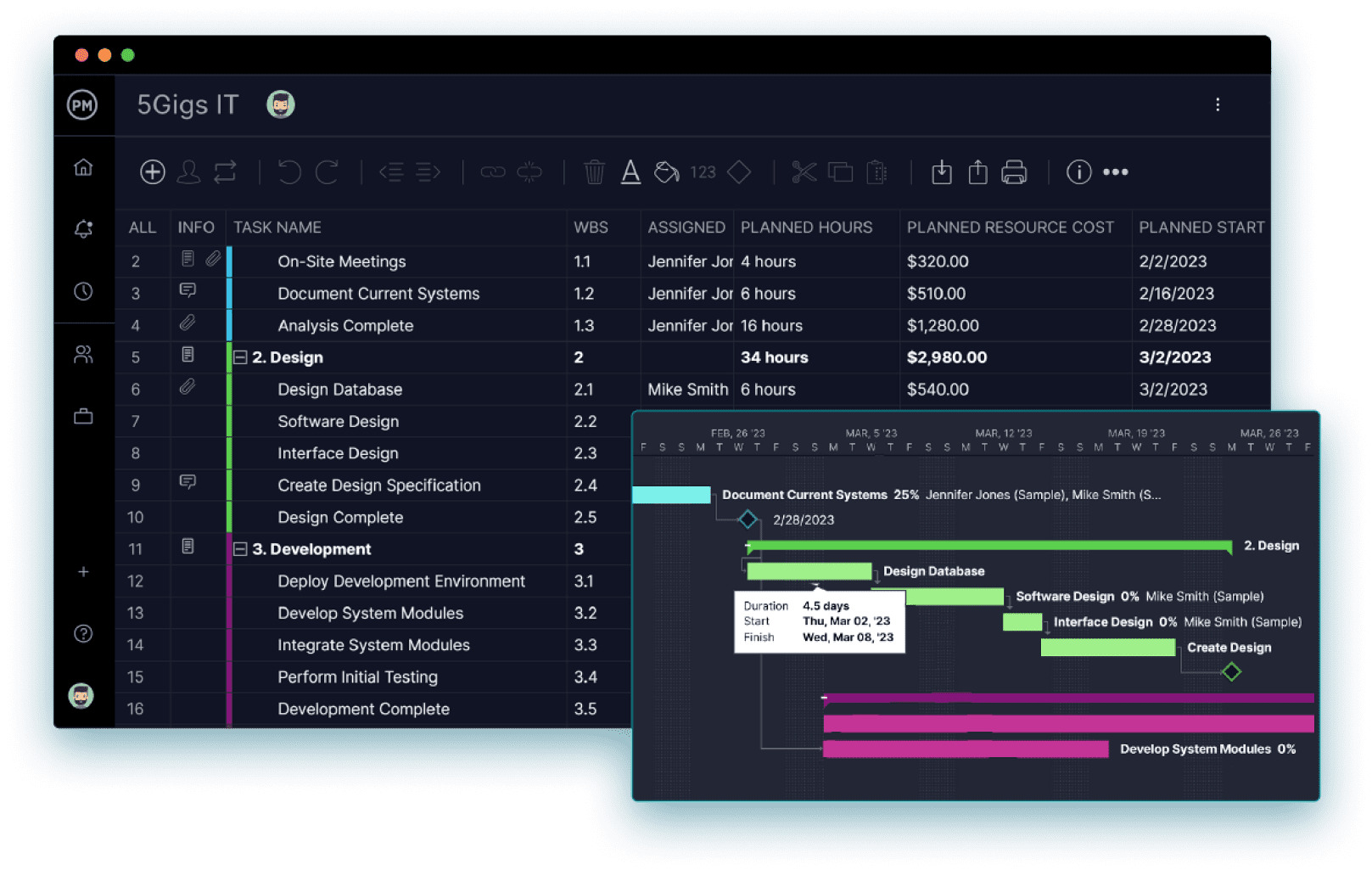
Task: Click the Interface Design Gantt bar
Action: pos(1022,622)
